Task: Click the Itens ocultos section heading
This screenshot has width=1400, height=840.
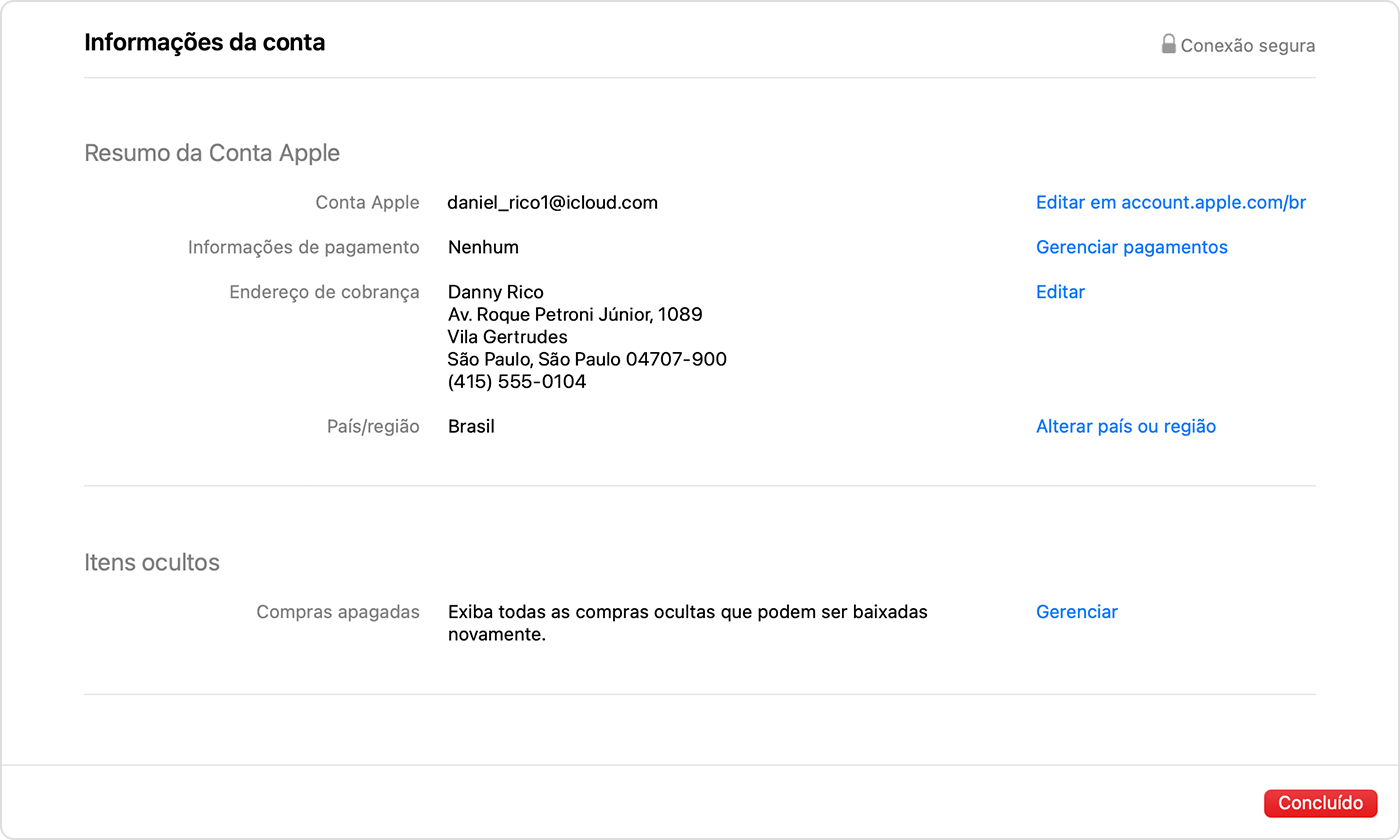Action: (152, 562)
